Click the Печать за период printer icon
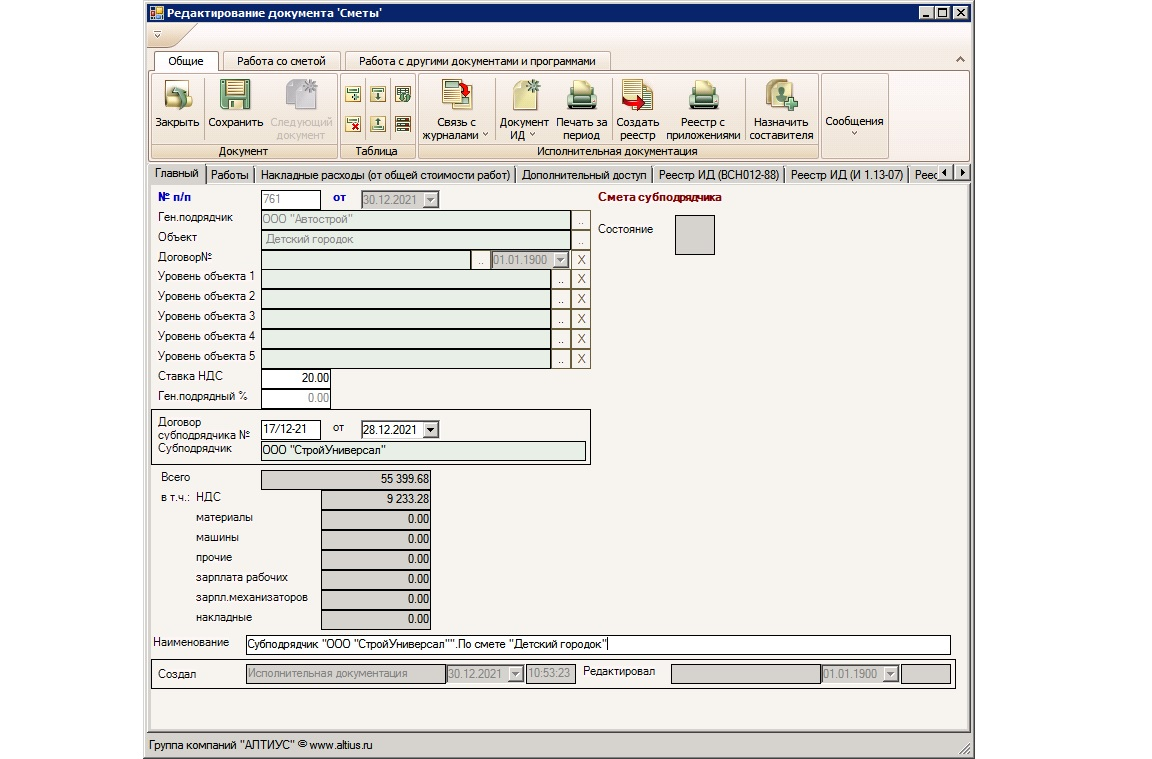This screenshot has height=759, width=1152. tap(581, 98)
